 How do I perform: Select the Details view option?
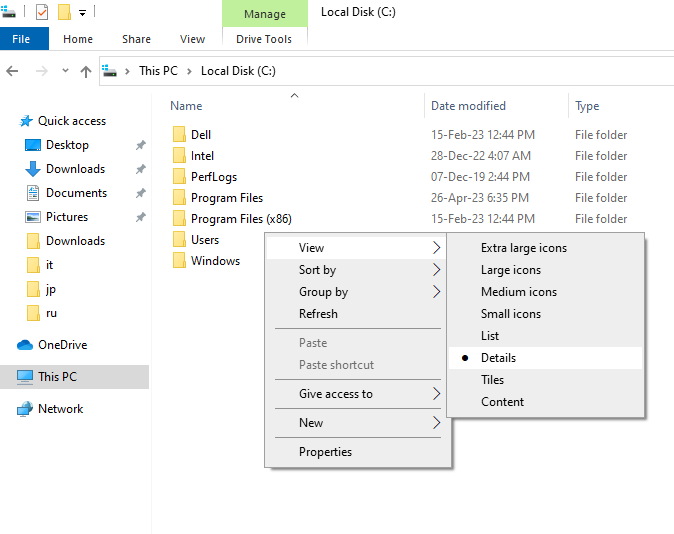point(545,358)
